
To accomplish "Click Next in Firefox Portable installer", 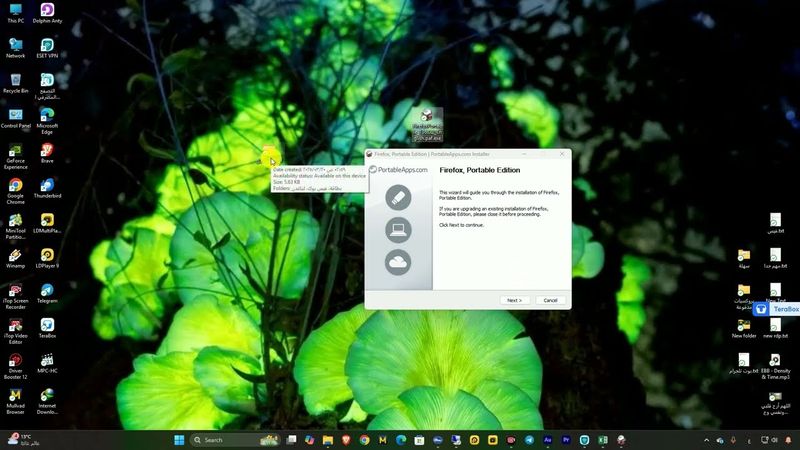I will click(x=513, y=300).
